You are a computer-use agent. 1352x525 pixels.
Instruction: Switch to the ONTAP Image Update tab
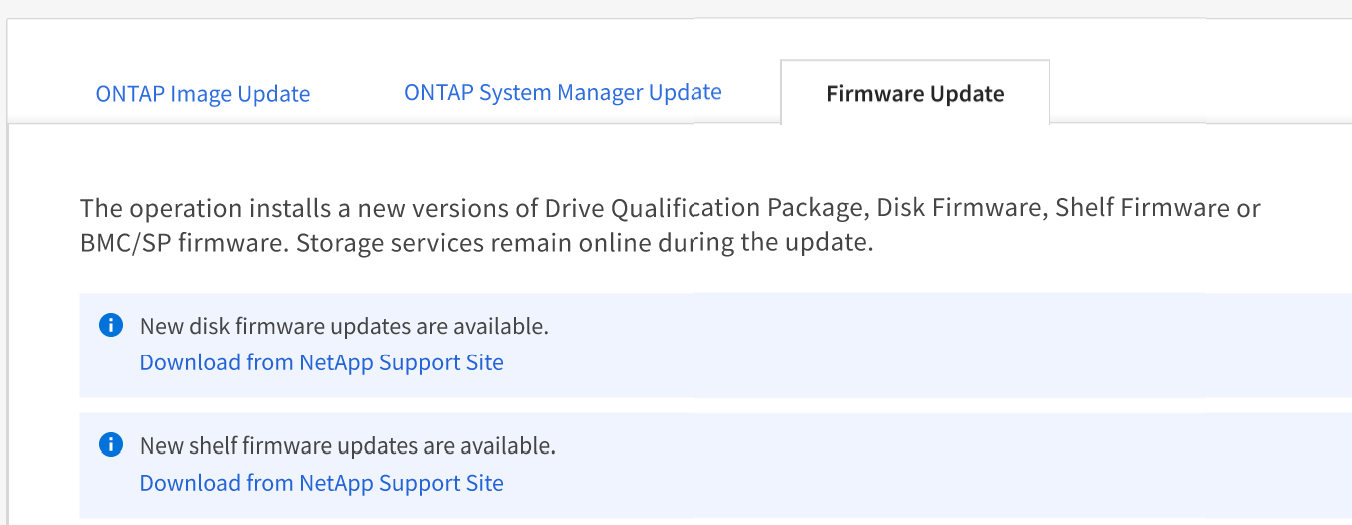pyautogui.click(x=203, y=94)
